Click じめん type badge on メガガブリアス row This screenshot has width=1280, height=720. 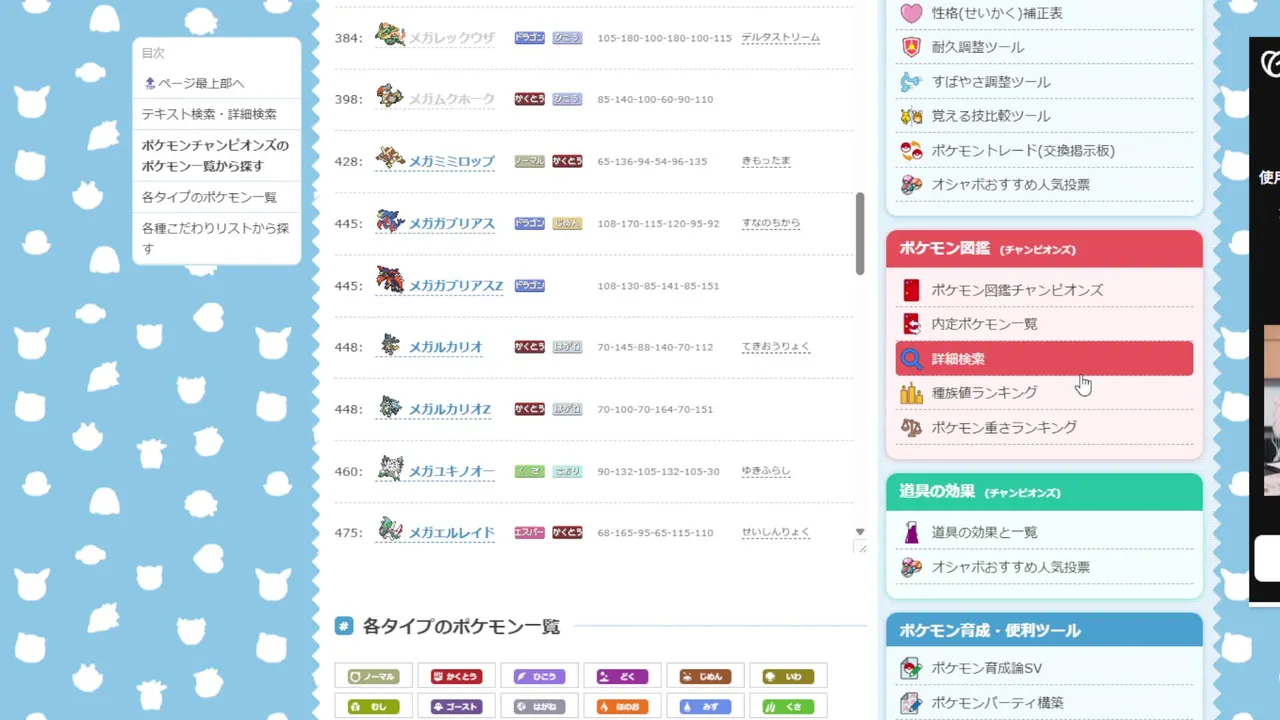[567, 223]
